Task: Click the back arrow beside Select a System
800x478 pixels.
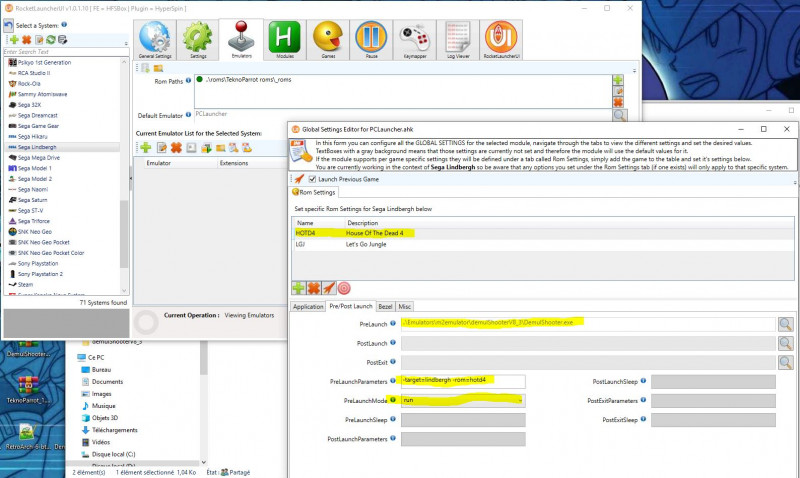Action: click(8, 26)
